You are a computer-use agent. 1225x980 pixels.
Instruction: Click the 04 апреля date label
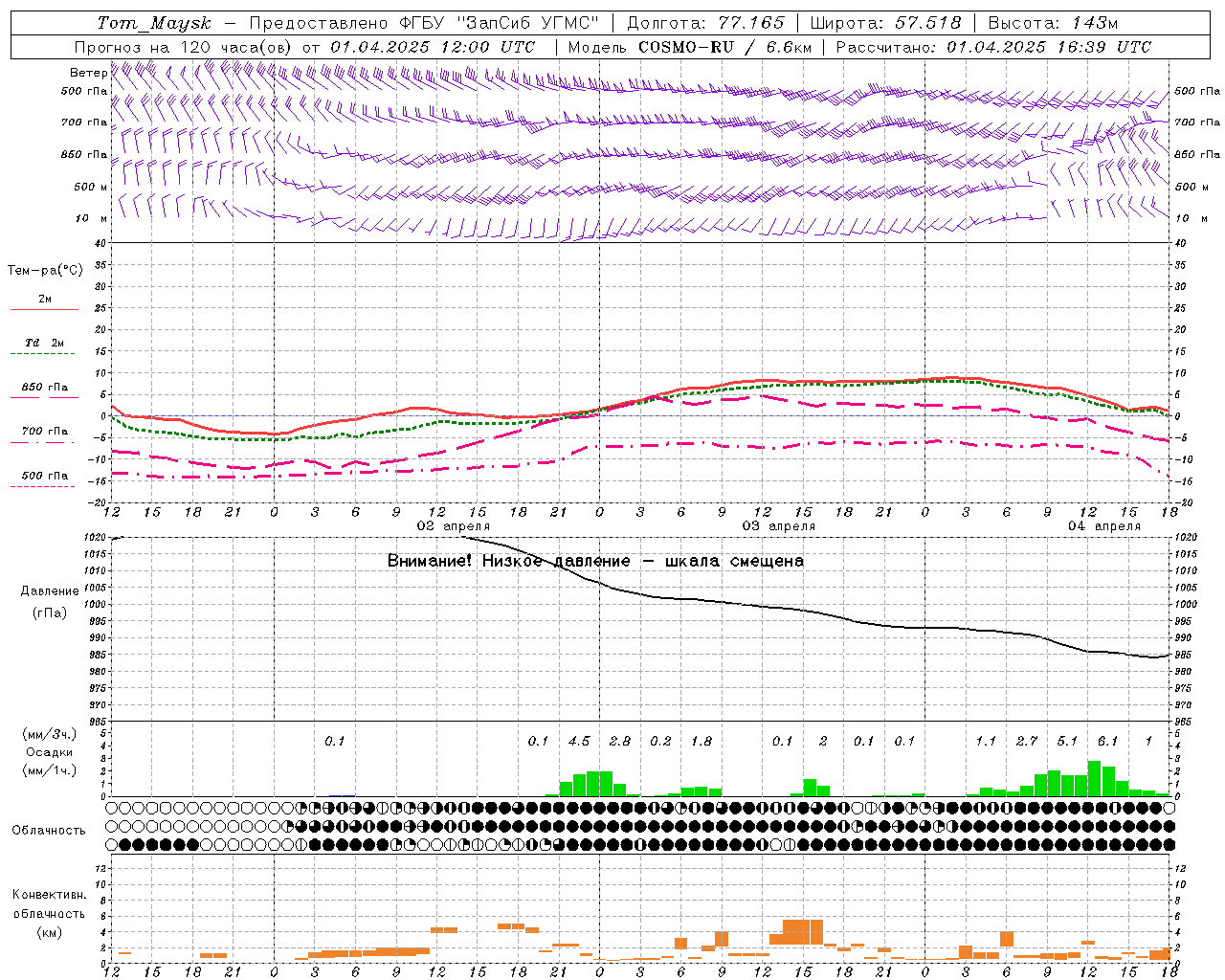1103,526
